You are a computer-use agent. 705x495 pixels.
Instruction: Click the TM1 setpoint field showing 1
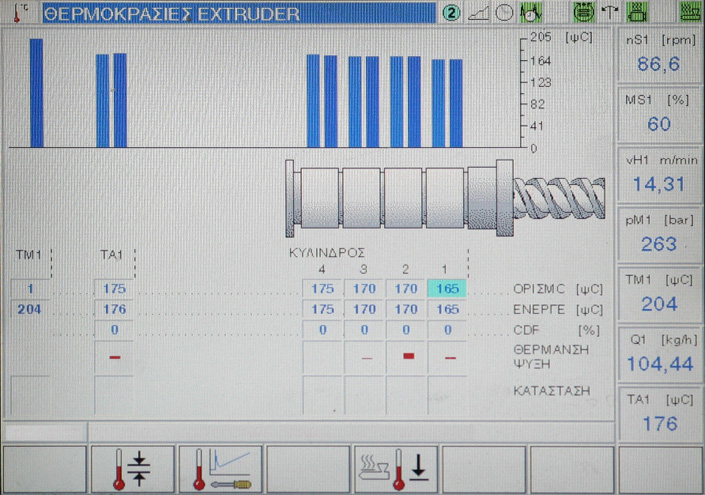30,289
